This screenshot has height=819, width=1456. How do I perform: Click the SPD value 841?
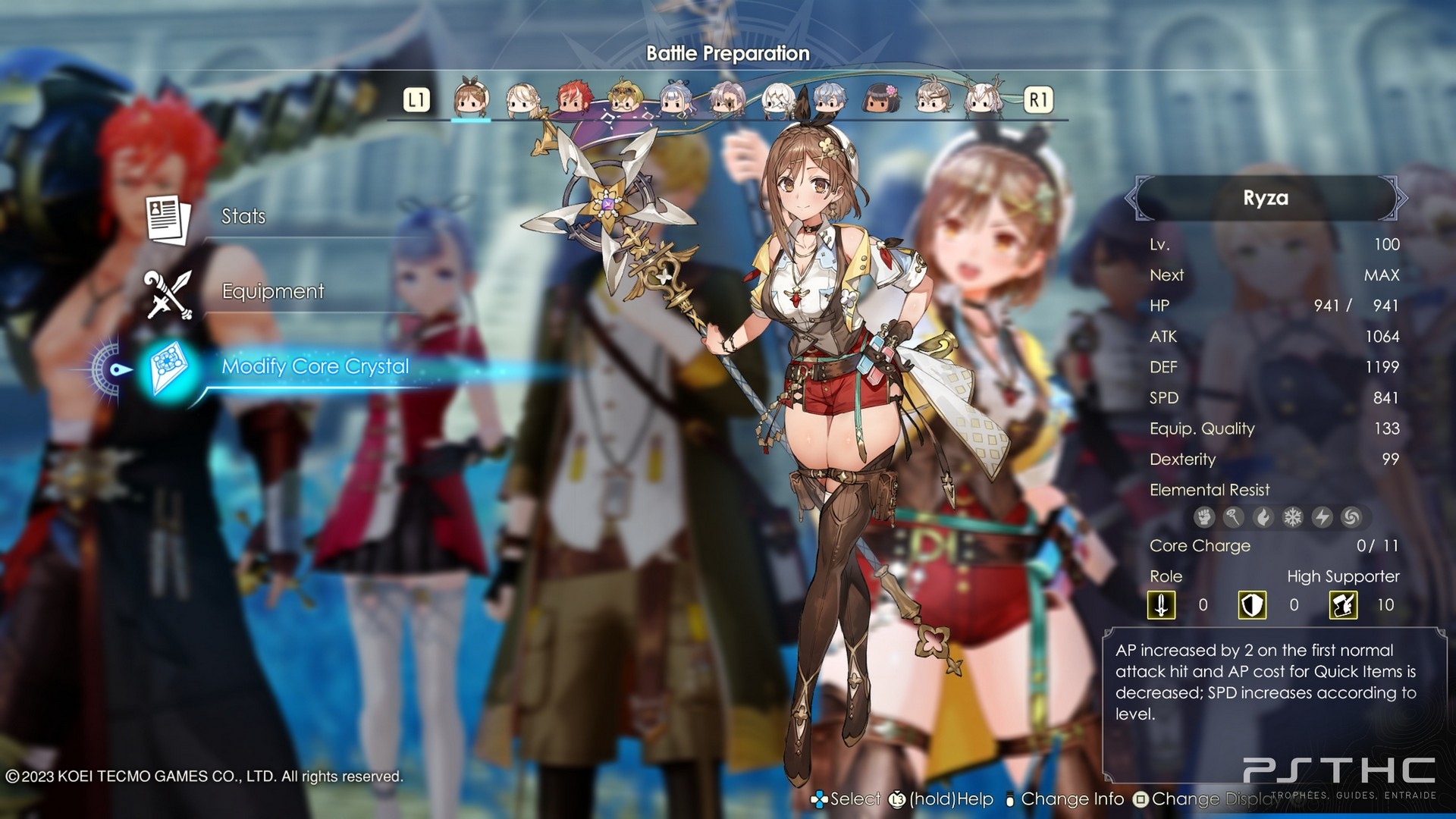coord(1386,398)
